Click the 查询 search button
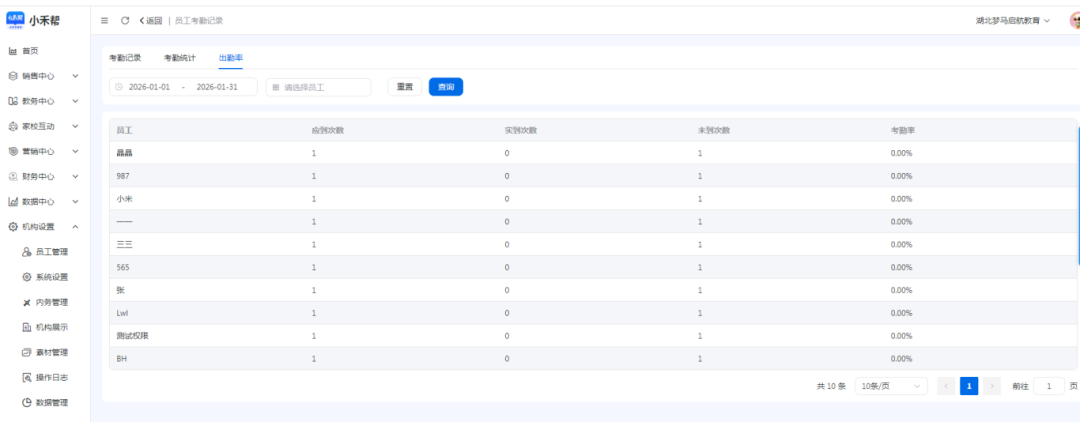 tap(446, 87)
